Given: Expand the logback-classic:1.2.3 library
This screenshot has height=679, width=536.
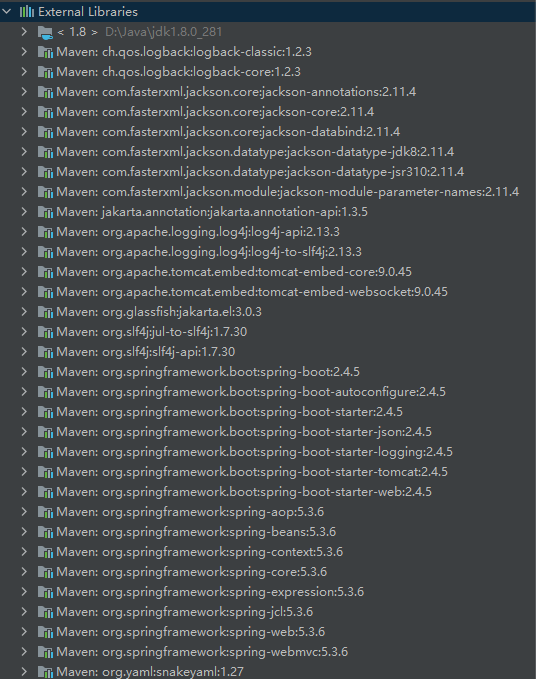Looking at the screenshot, I should pyautogui.click(x=24, y=52).
